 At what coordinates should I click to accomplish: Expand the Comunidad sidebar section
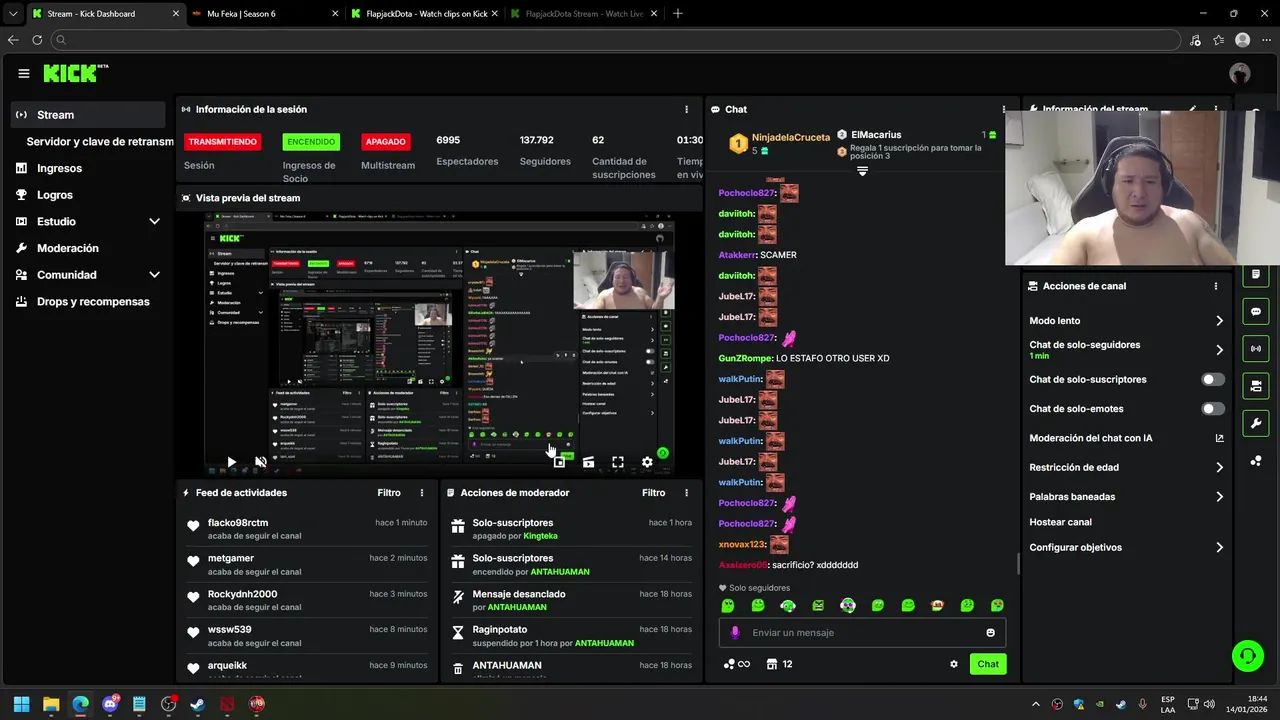pos(154,275)
